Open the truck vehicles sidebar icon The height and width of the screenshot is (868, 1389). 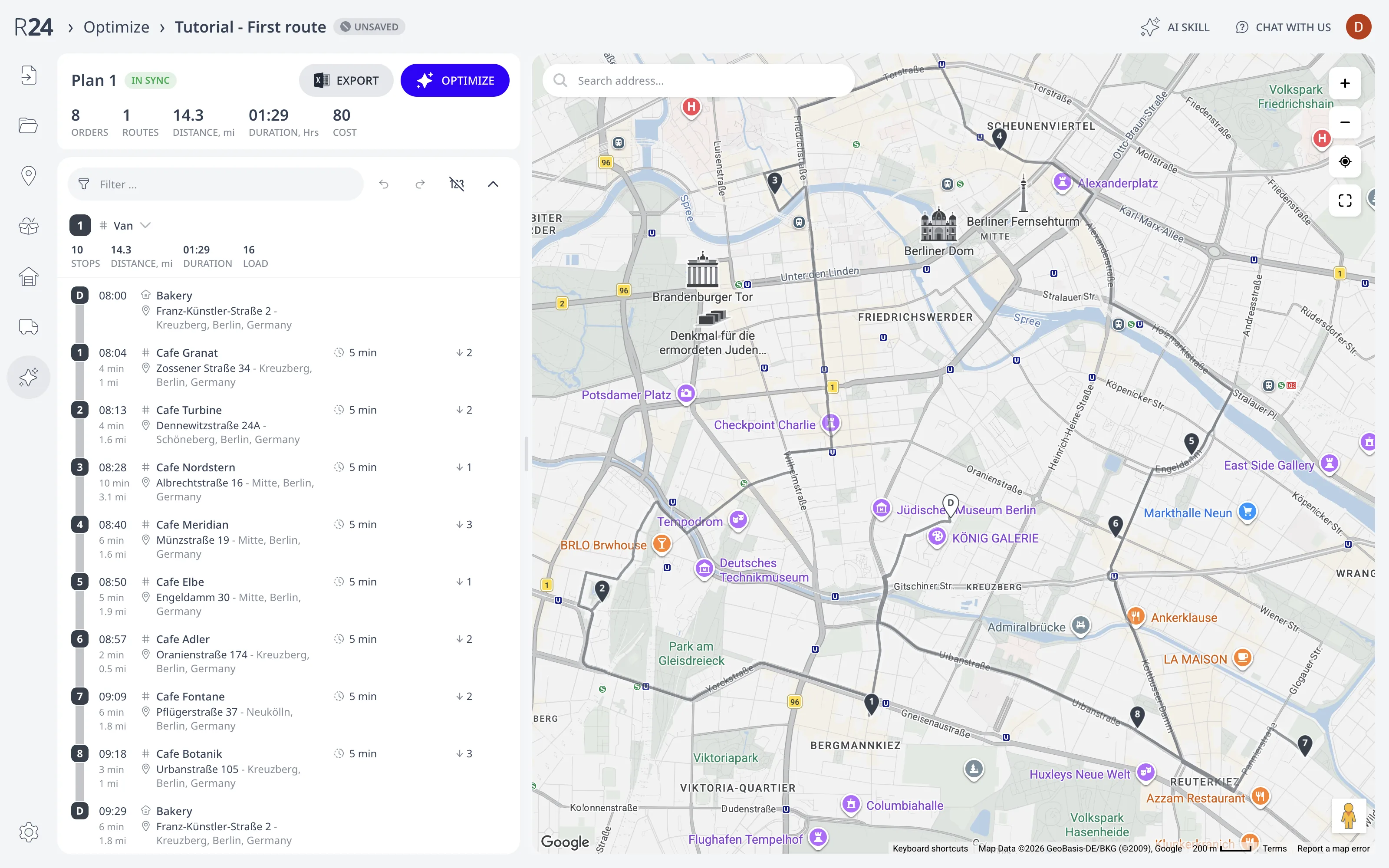[28, 327]
